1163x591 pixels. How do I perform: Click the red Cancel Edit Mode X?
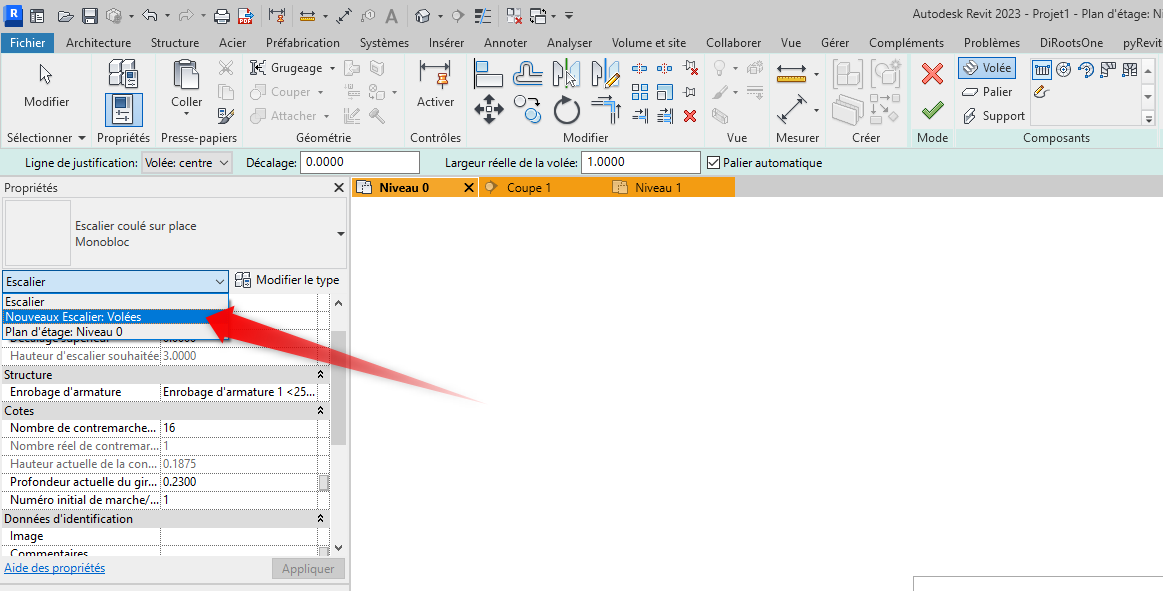pyautogui.click(x=932, y=74)
